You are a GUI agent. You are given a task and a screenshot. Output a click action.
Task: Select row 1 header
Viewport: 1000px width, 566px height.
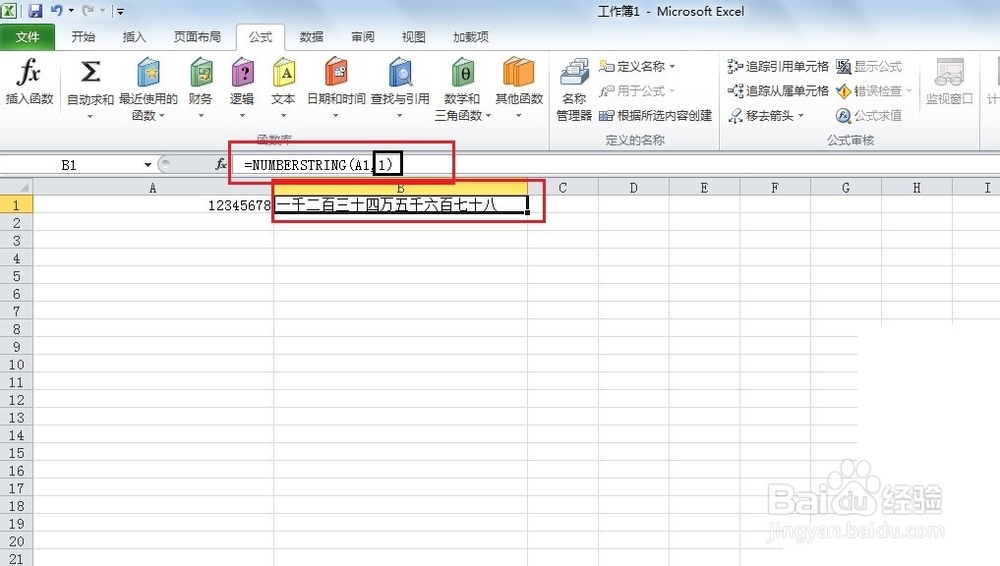(17, 205)
